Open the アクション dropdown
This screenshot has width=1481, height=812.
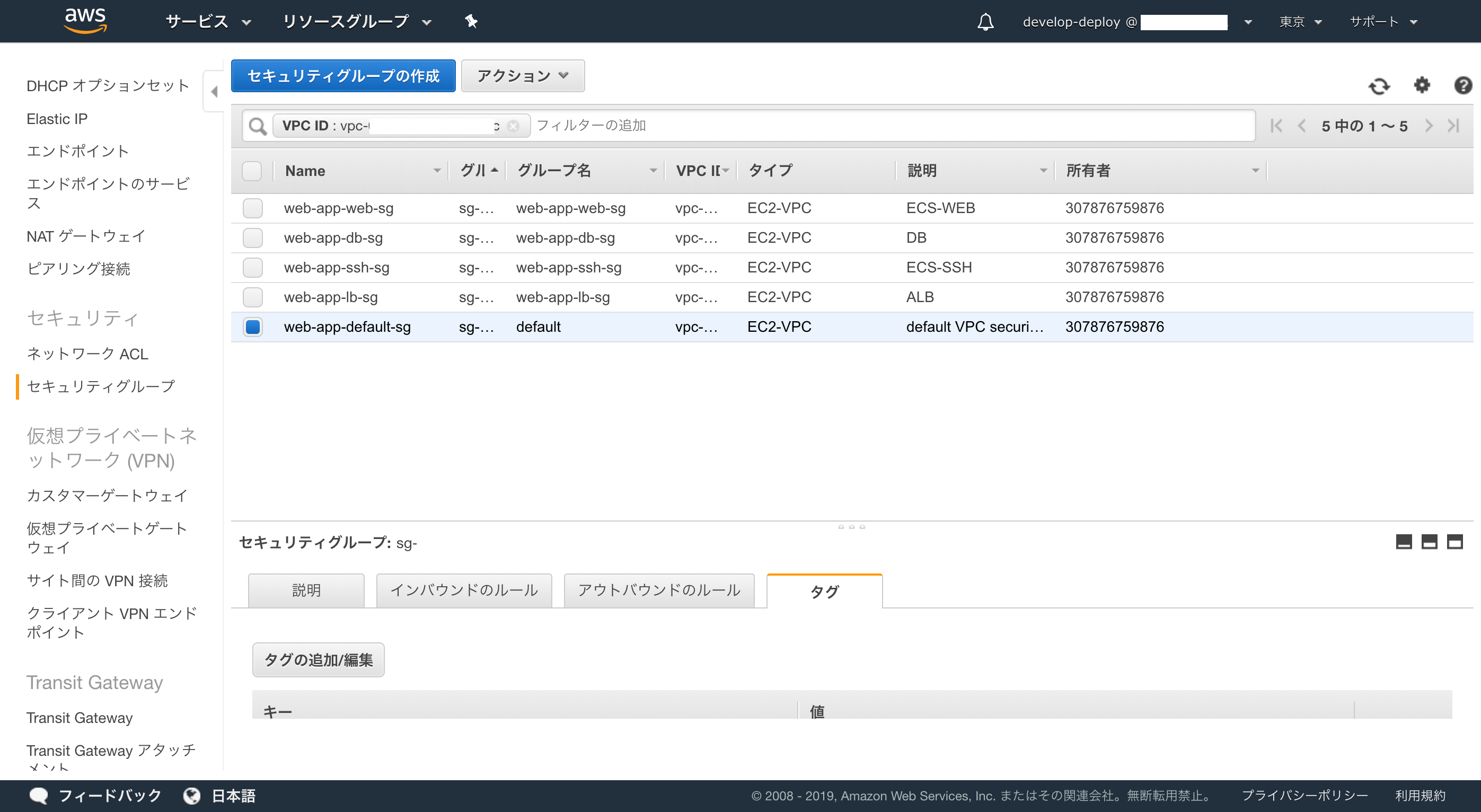pyautogui.click(x=522, y=76)
